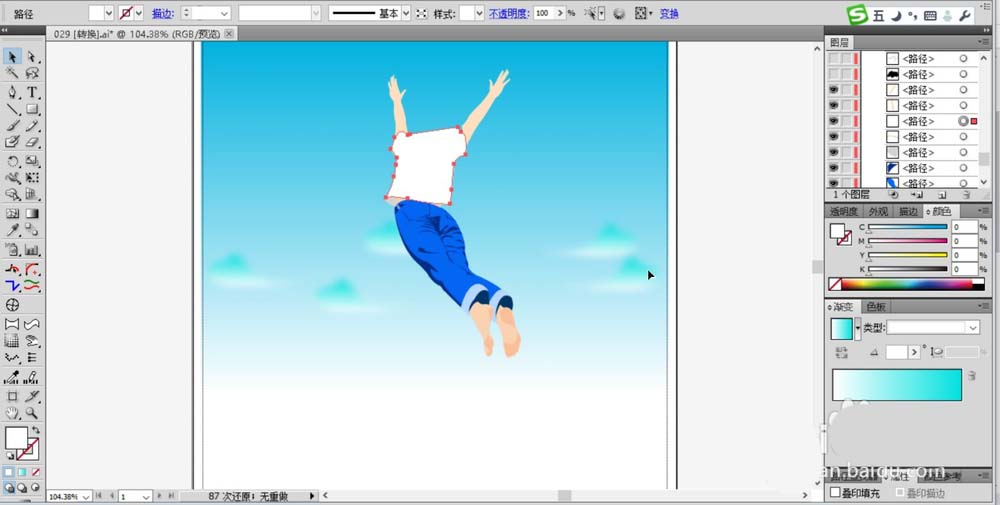
Task: Select the Perspective Grid tool
Action: [32, 194]
